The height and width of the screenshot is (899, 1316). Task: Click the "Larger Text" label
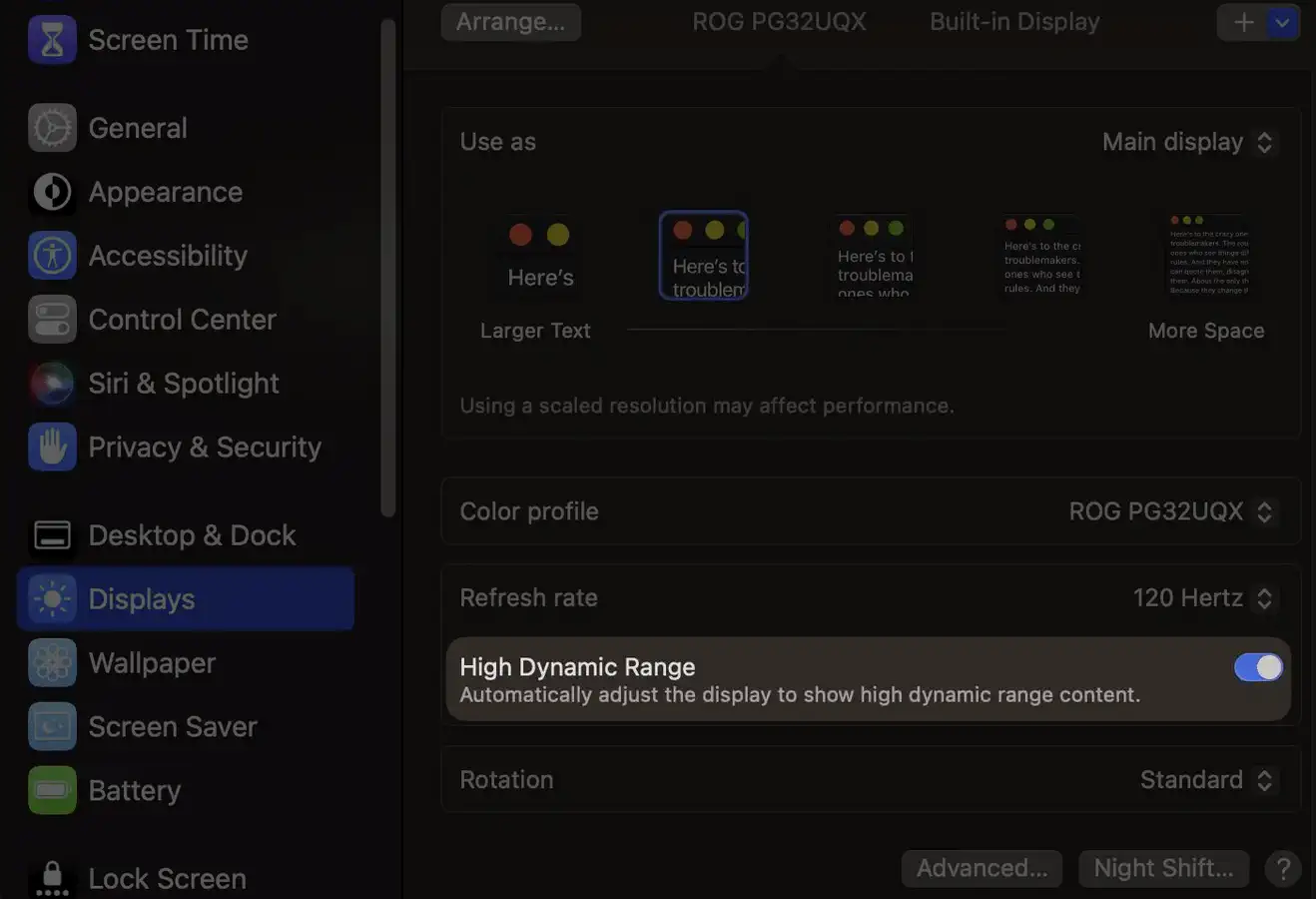[x=535, y=331]
